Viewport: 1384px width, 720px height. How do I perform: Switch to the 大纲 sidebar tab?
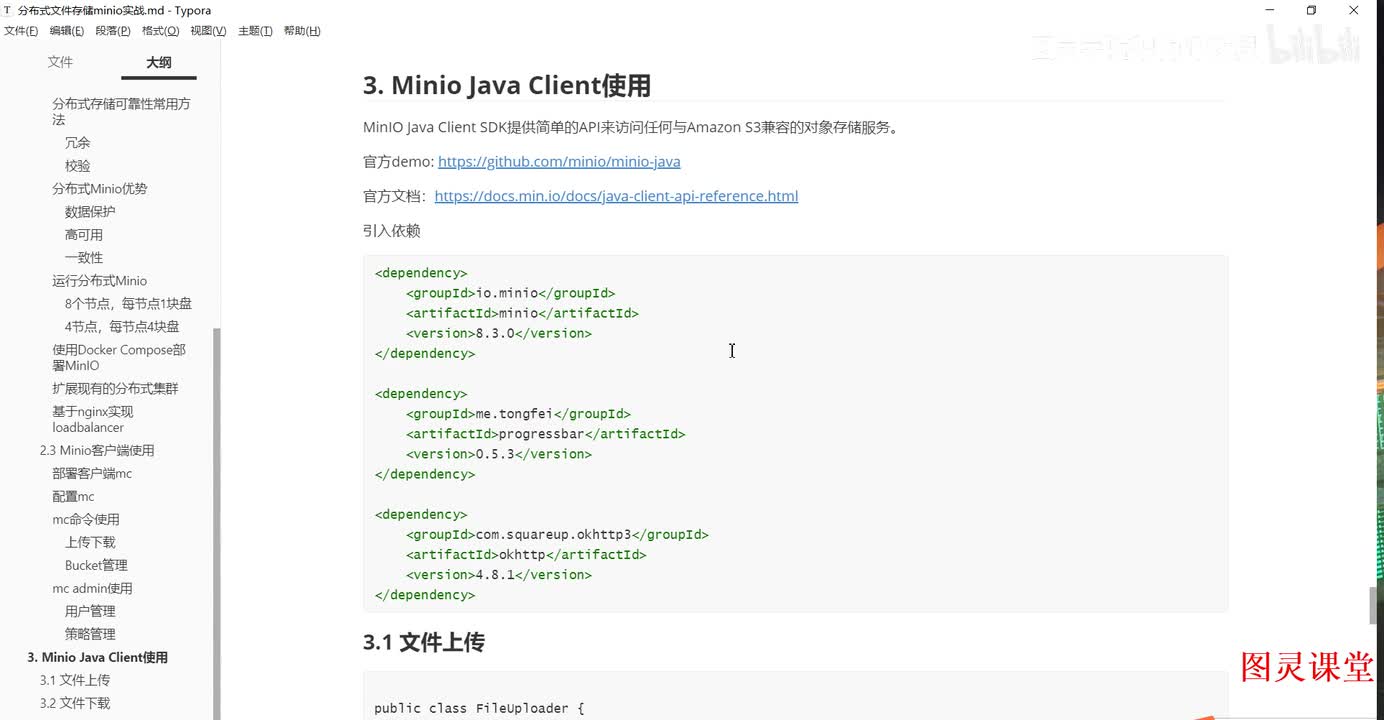click(x=158, y=62)
